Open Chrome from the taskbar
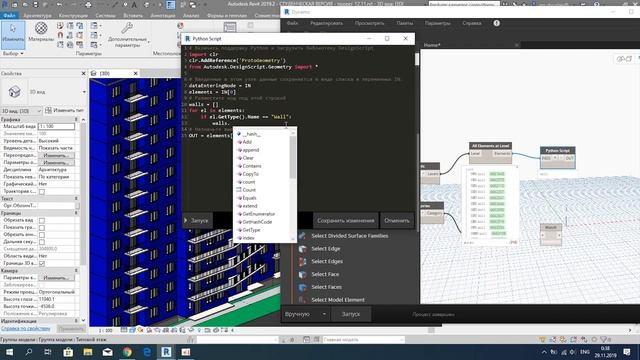The width and height of the screenshot is (640, 360). [x=127, y=352]
